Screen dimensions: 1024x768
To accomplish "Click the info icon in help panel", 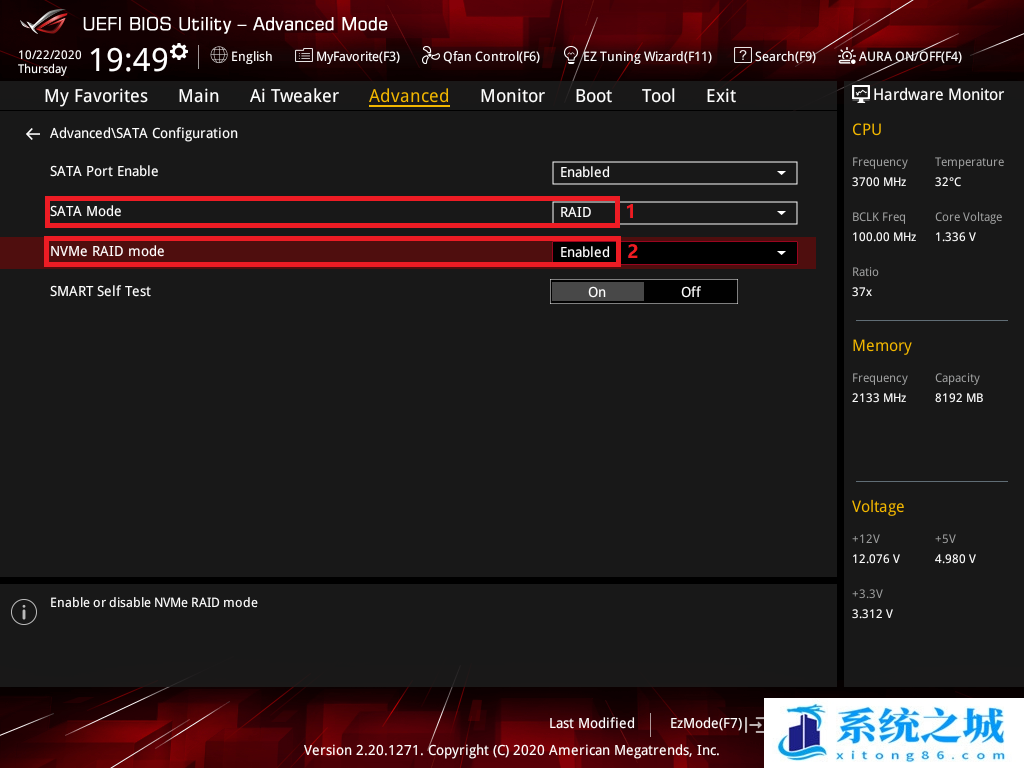I will (24, 612).
